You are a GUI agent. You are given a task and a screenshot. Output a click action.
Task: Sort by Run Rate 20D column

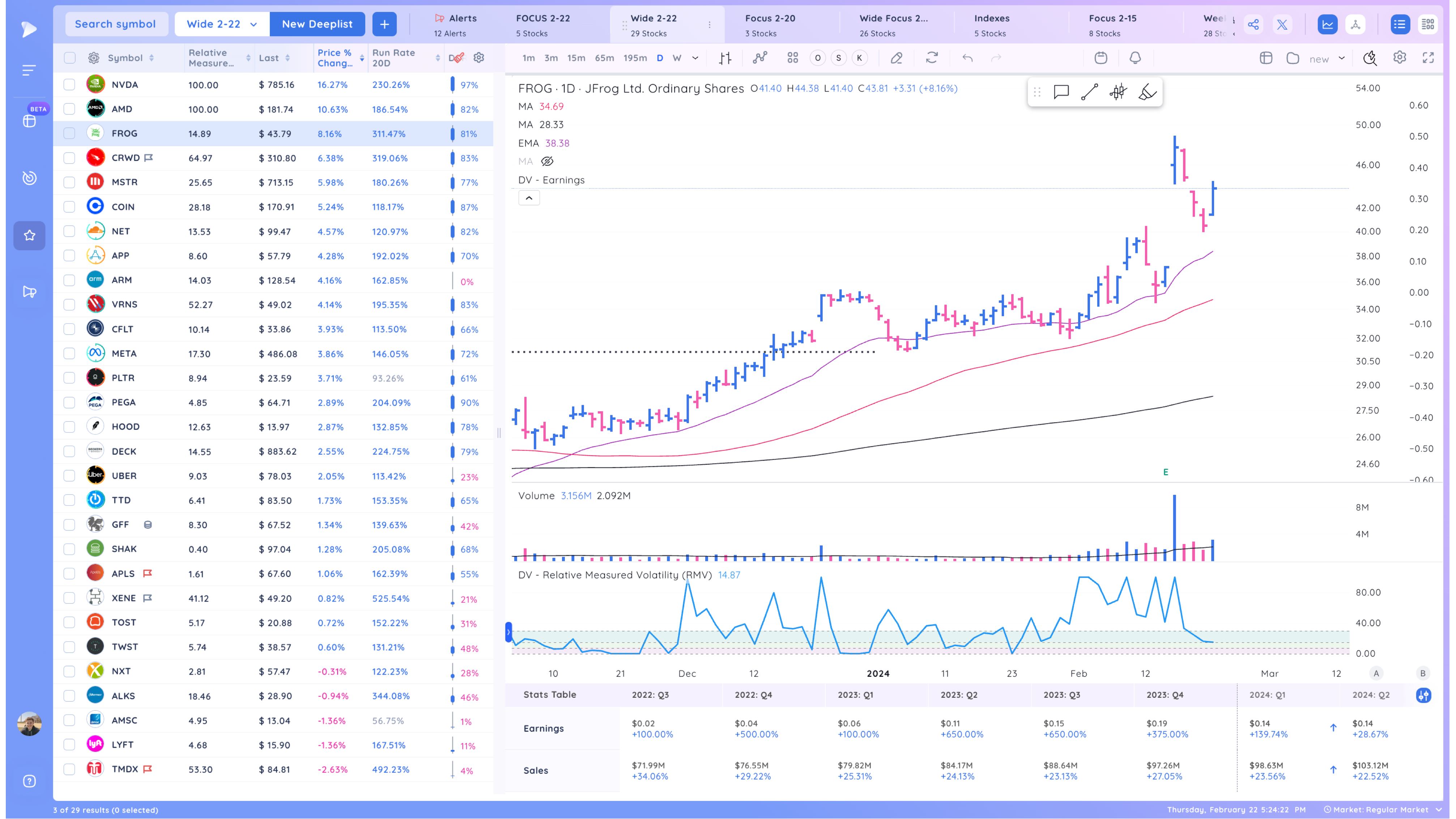[438, 58]
